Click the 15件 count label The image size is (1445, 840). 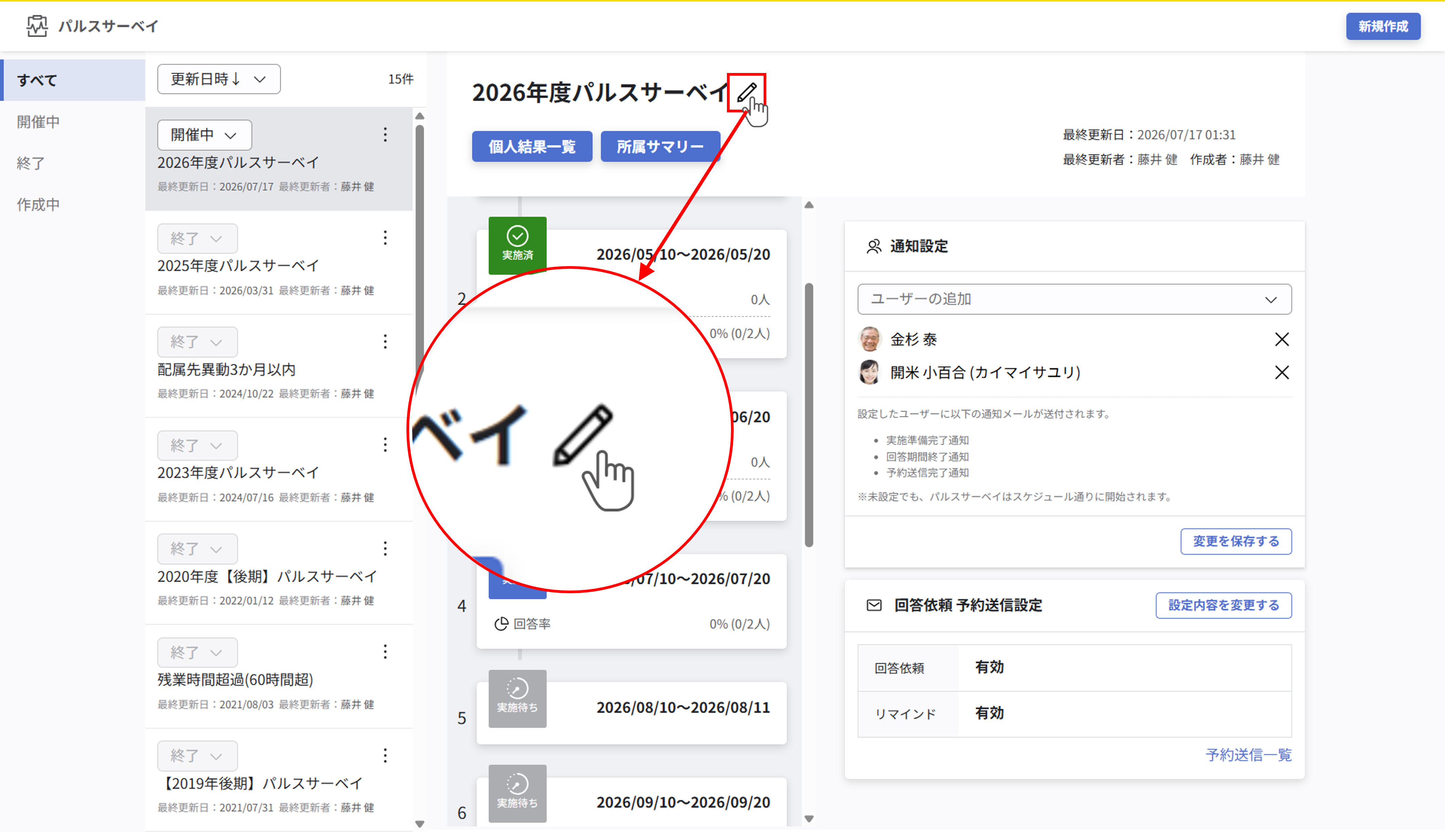point(400,79)
